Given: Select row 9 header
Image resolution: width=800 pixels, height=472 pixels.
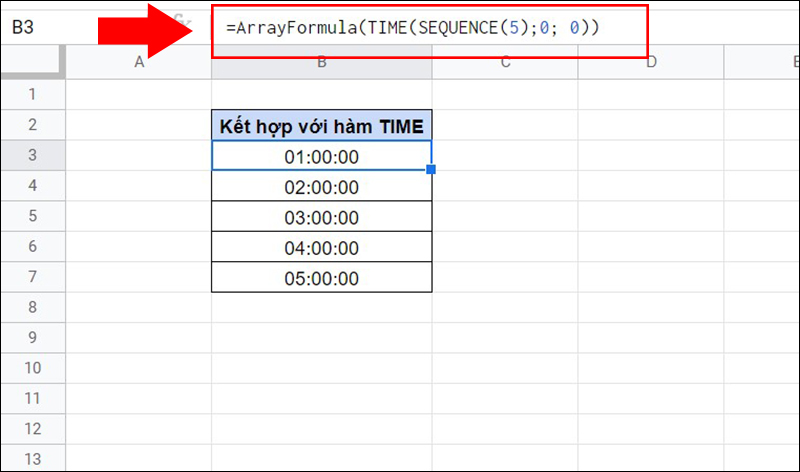Looking at the screenshot, I should (x=33, y=337).
